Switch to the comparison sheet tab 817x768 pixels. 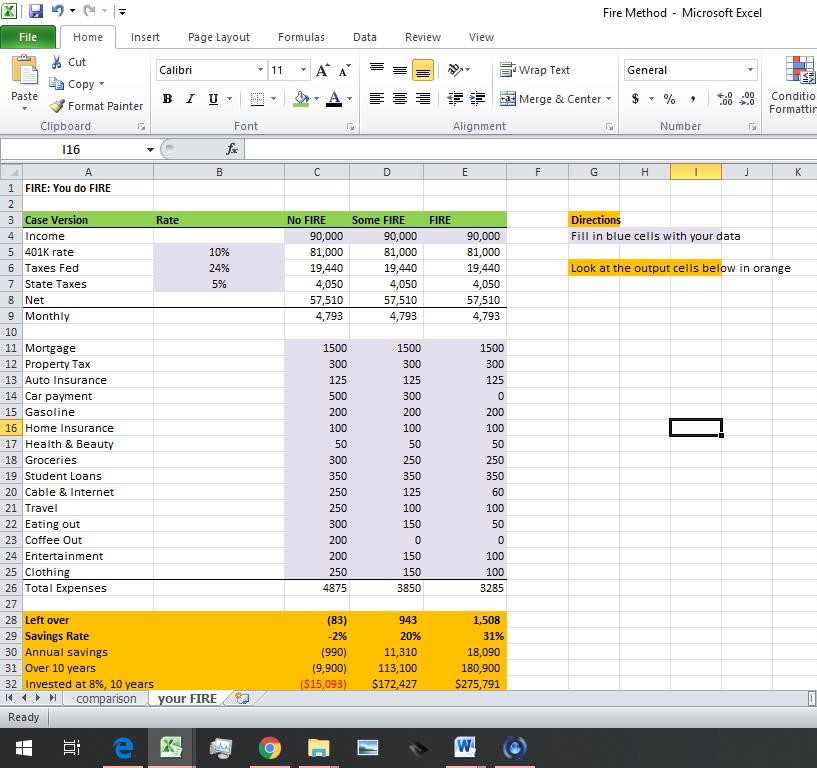tap(106, 698)
